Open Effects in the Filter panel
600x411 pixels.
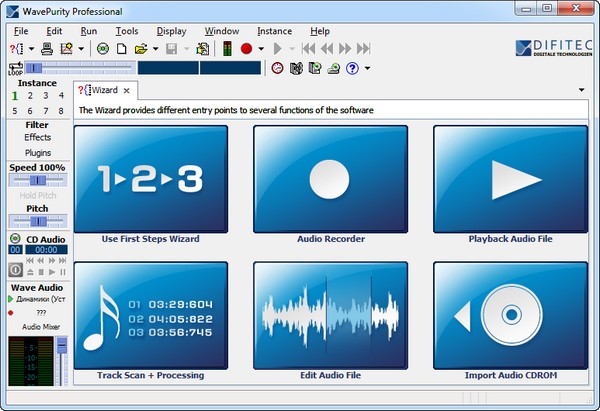[x=37, y=137]
